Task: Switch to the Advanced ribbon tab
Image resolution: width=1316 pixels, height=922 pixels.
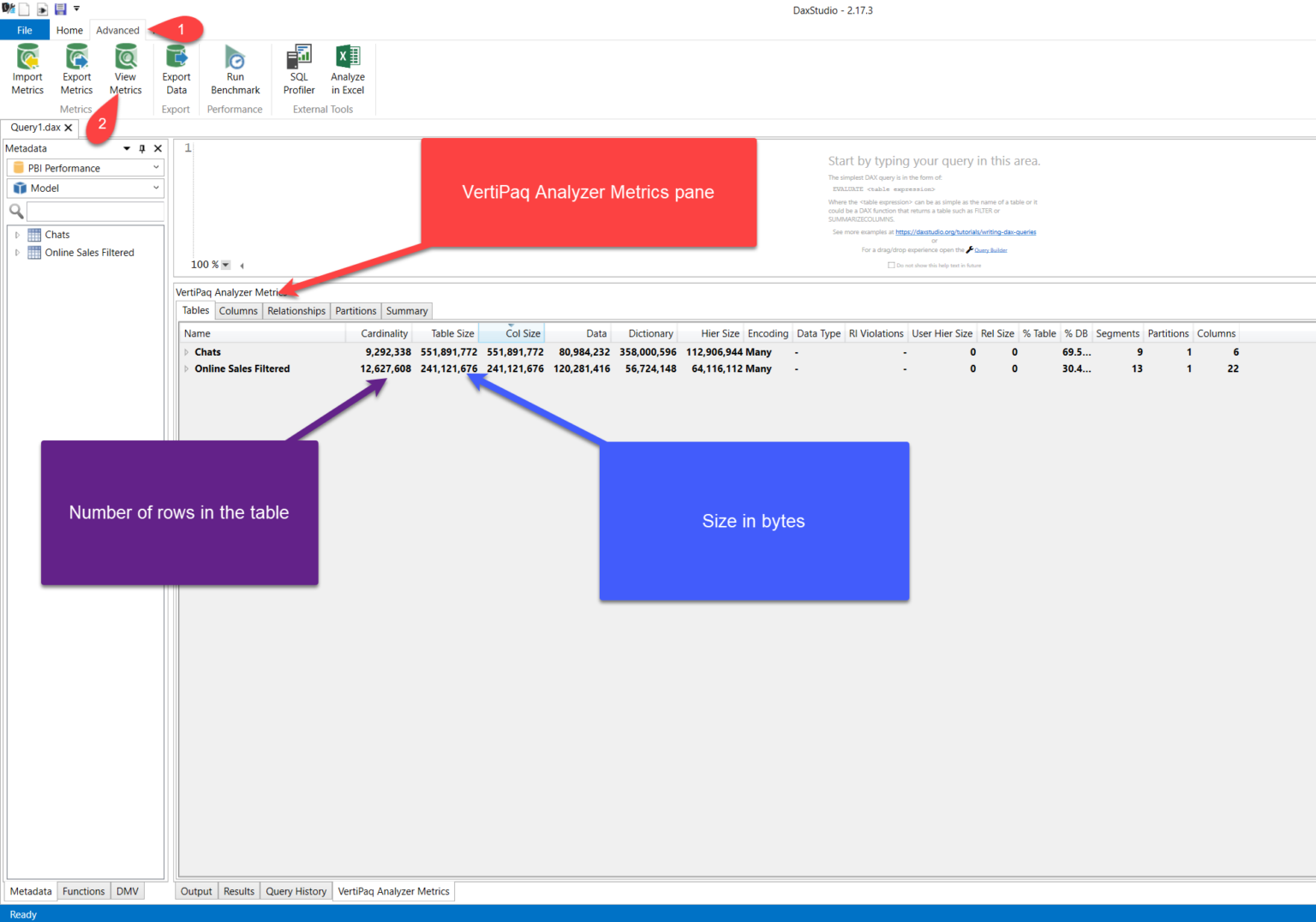Action: pos(117,30)
